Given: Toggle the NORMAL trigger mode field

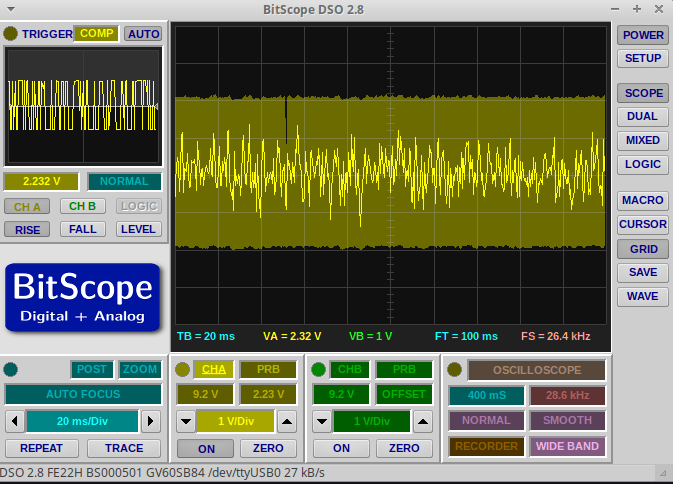Looking at the screenshot, I should tap(124, 182).
